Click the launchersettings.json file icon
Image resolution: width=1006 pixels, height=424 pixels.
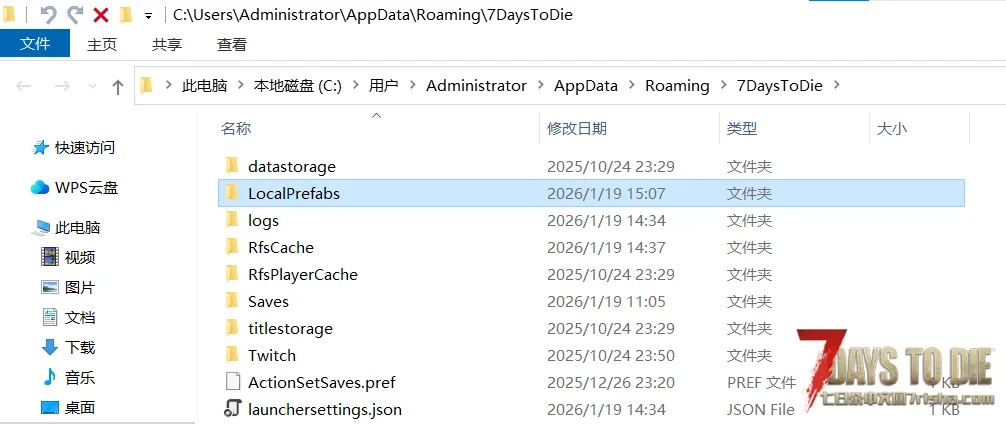[232, 408]
